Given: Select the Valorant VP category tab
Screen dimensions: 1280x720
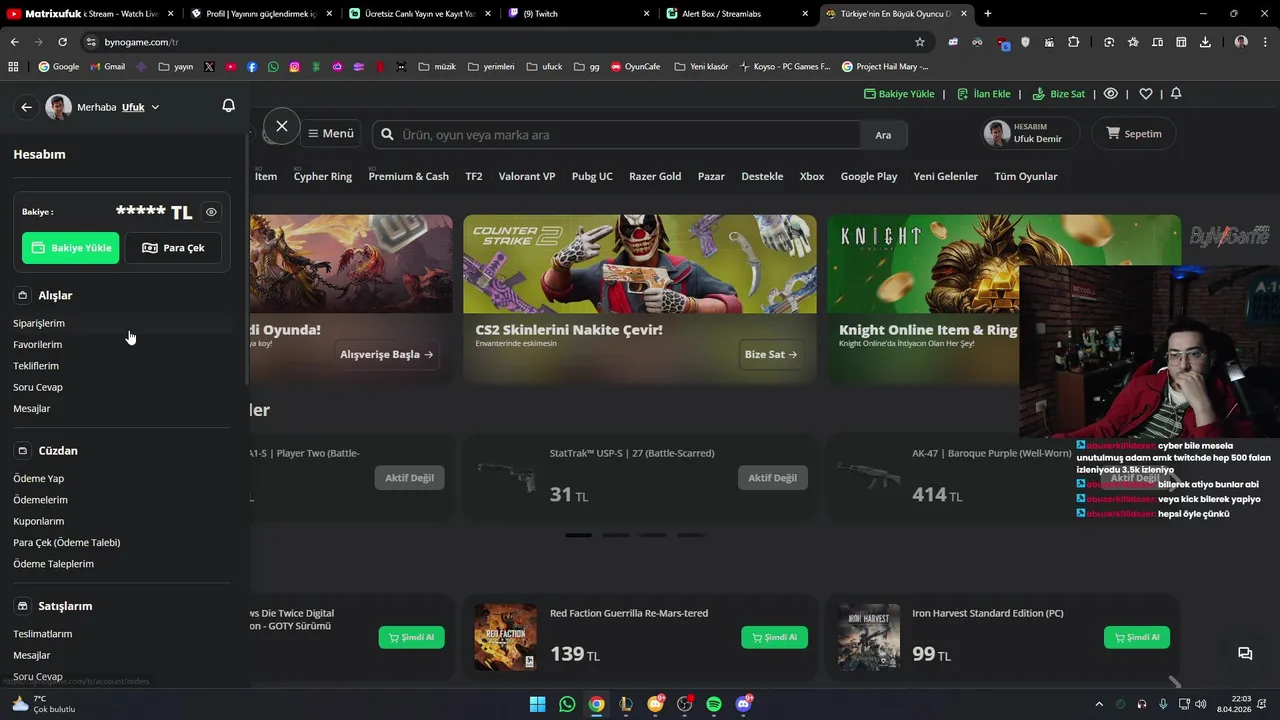Looking at the screenshot, I should tap(527, 176).
